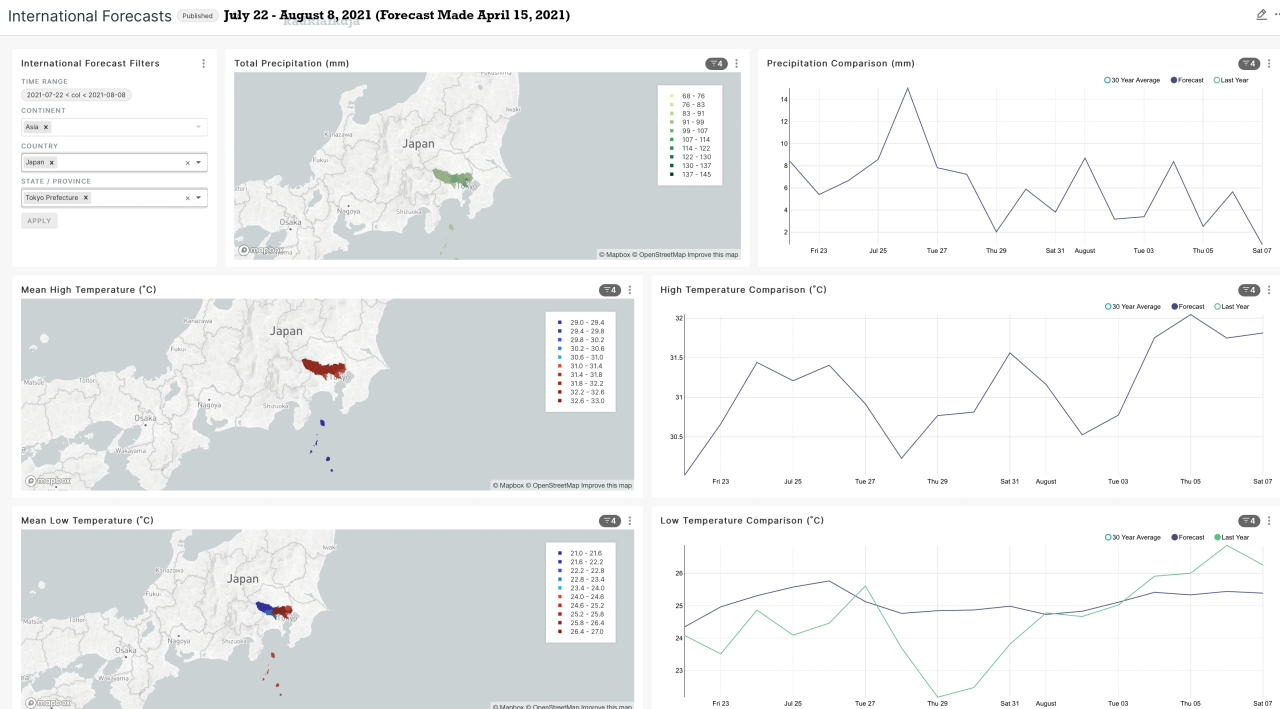Click the Continent filter select field
The height and width of the screenshot is (709, 1280).
point(114,127)
